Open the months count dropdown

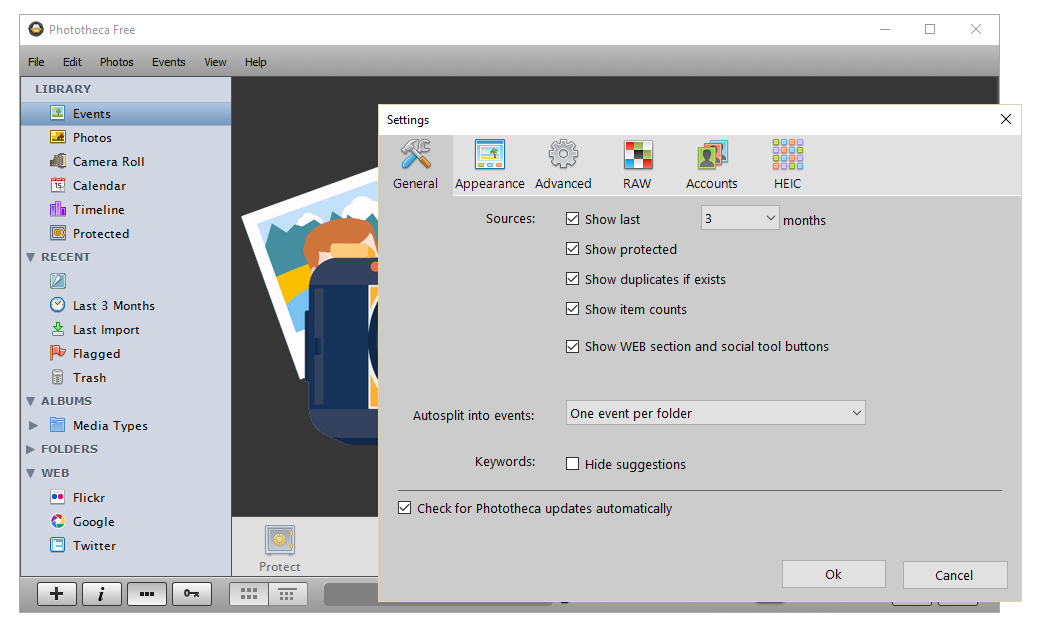(740, 218)
